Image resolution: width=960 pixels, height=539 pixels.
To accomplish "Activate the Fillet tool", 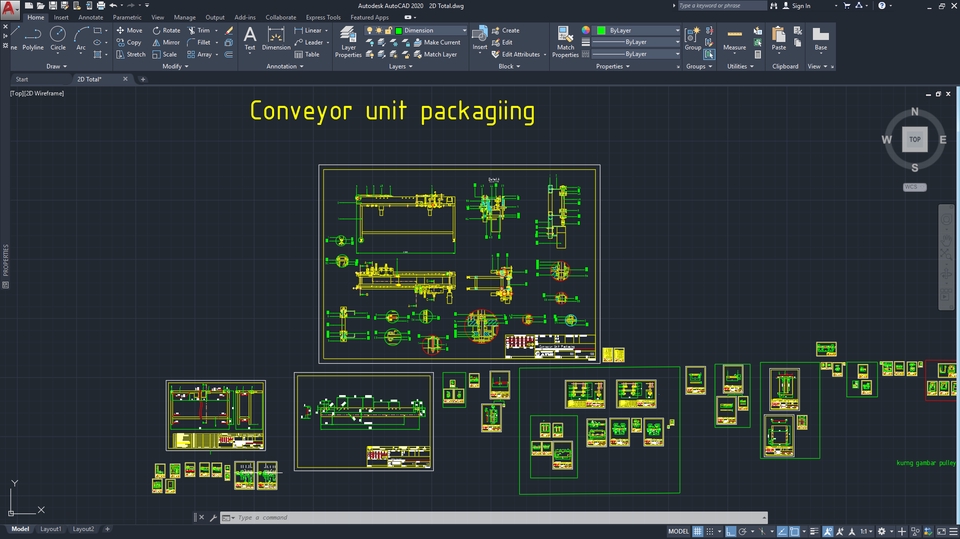I will click(x=199, y=42).
